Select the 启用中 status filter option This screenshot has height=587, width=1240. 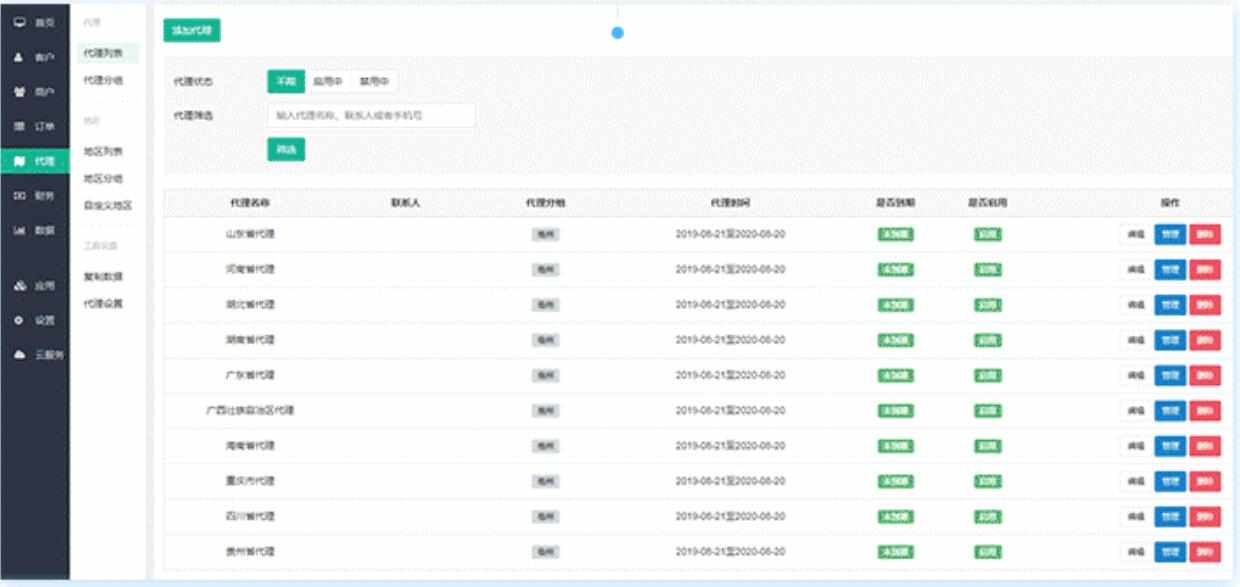[x=328, y=81]
